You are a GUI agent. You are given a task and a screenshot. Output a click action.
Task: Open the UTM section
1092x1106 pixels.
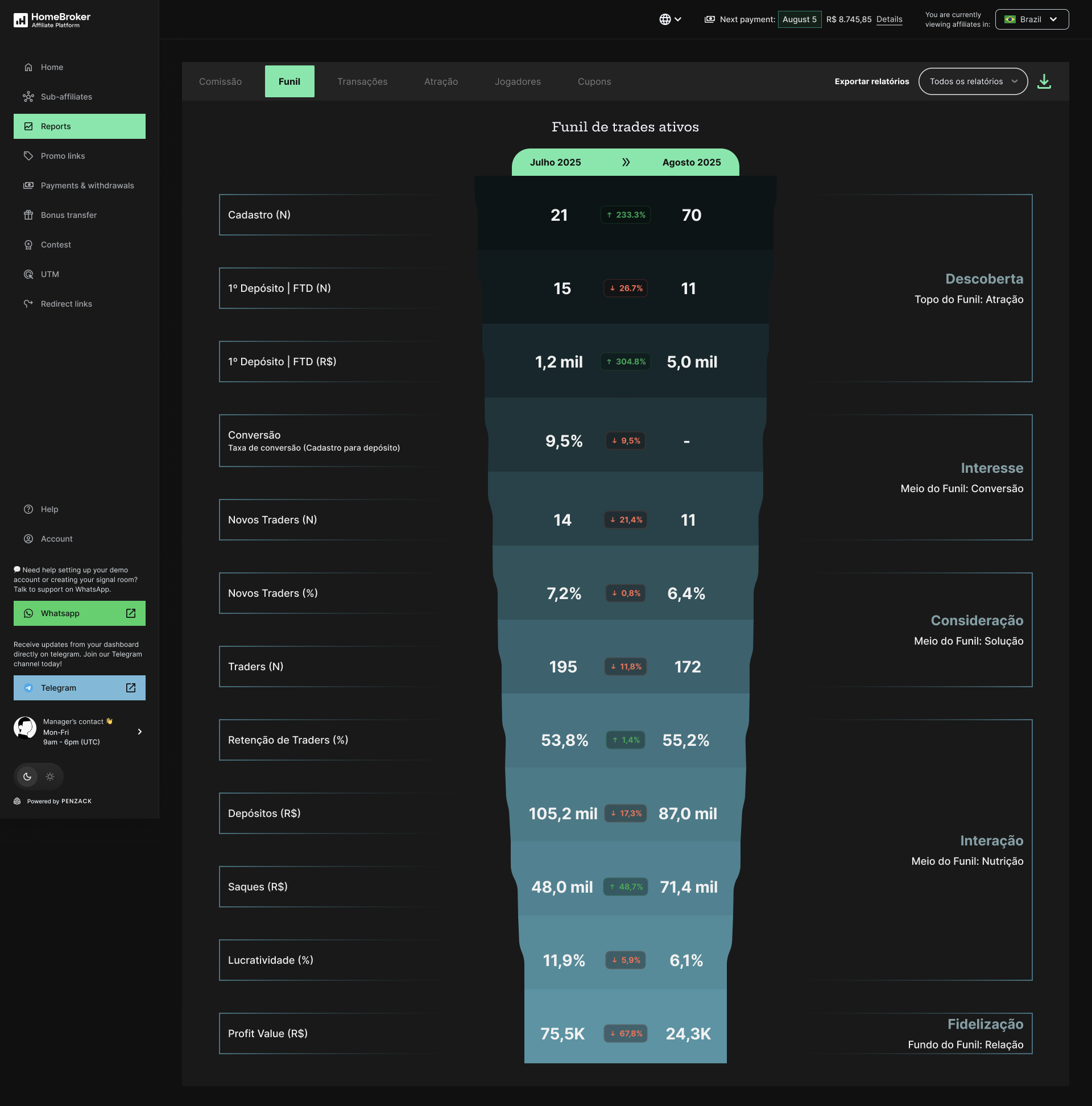(x=51, y=274)
